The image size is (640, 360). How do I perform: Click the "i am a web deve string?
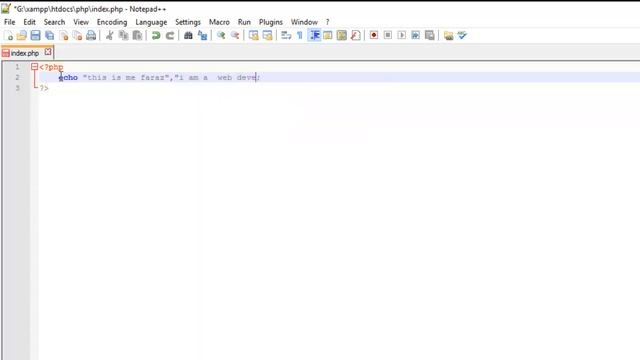216,78
